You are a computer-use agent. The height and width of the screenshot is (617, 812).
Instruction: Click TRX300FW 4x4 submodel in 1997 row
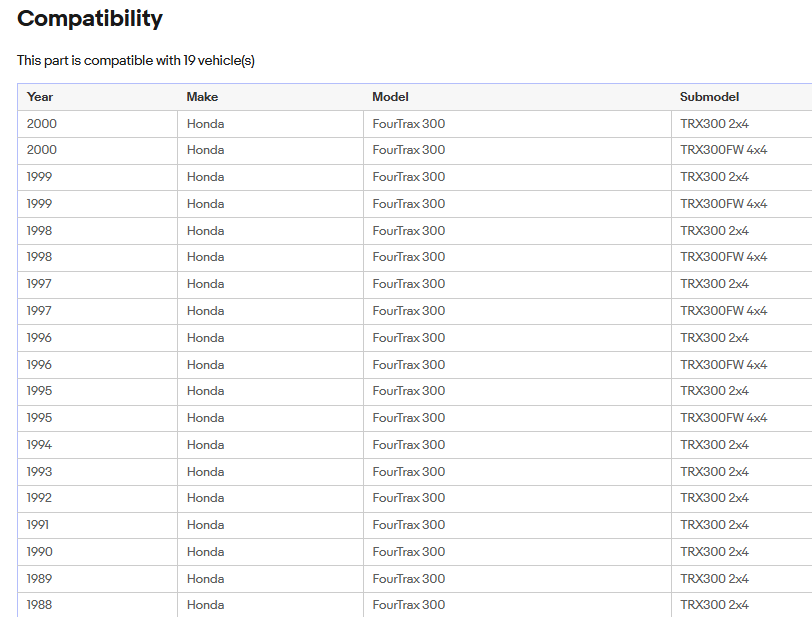coord(723,311)
